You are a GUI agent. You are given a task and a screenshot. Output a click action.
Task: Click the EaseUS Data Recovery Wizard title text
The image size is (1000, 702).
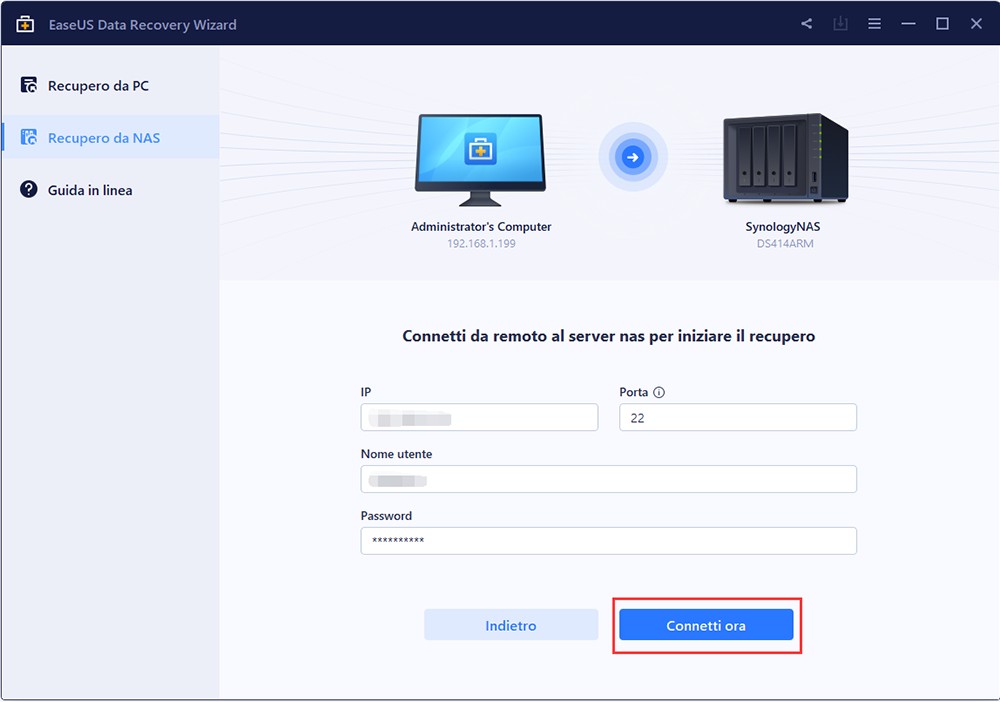click(x=142, y=25)
